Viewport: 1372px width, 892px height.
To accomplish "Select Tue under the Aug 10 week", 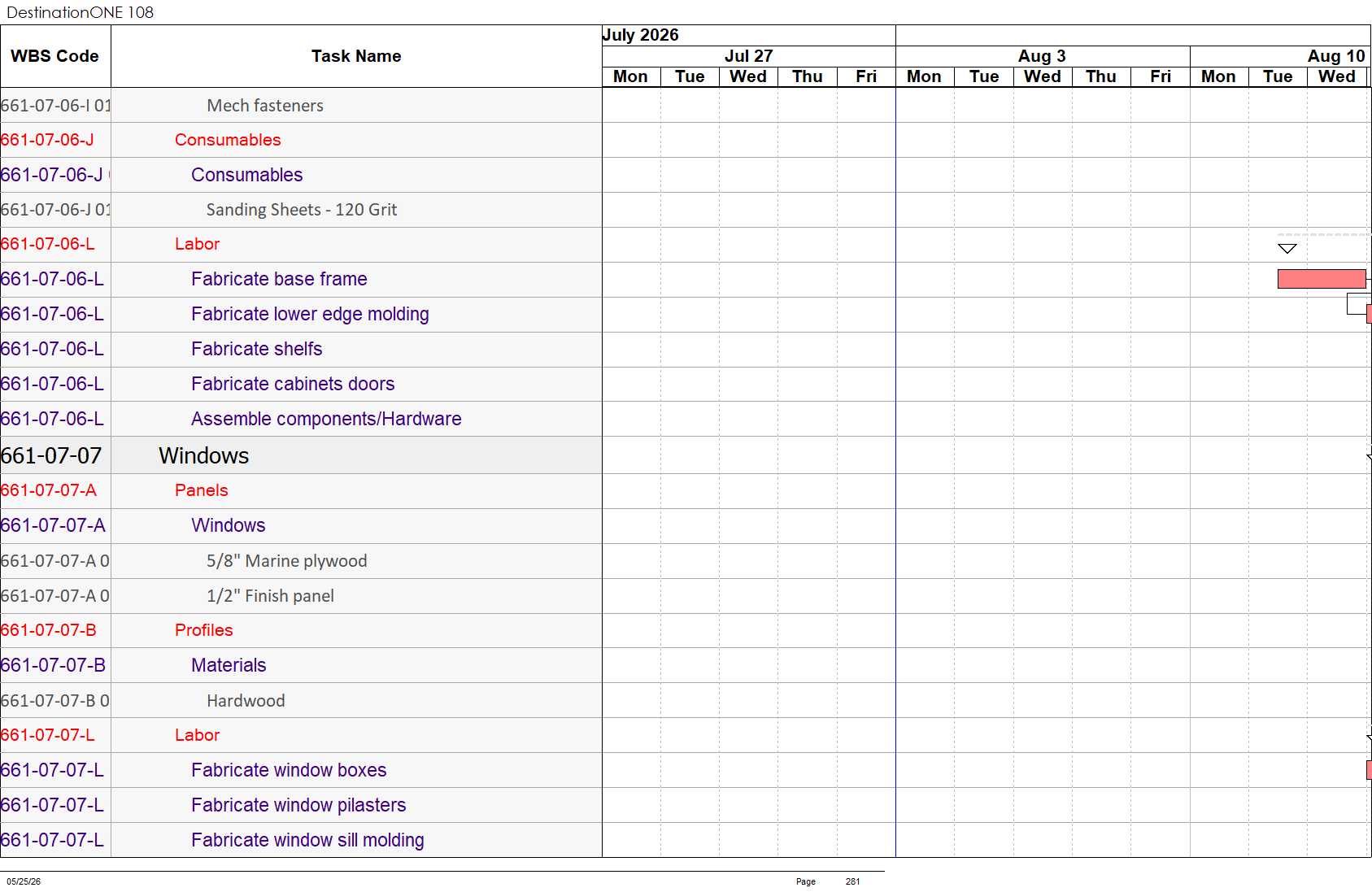I will coord(1278,76).
